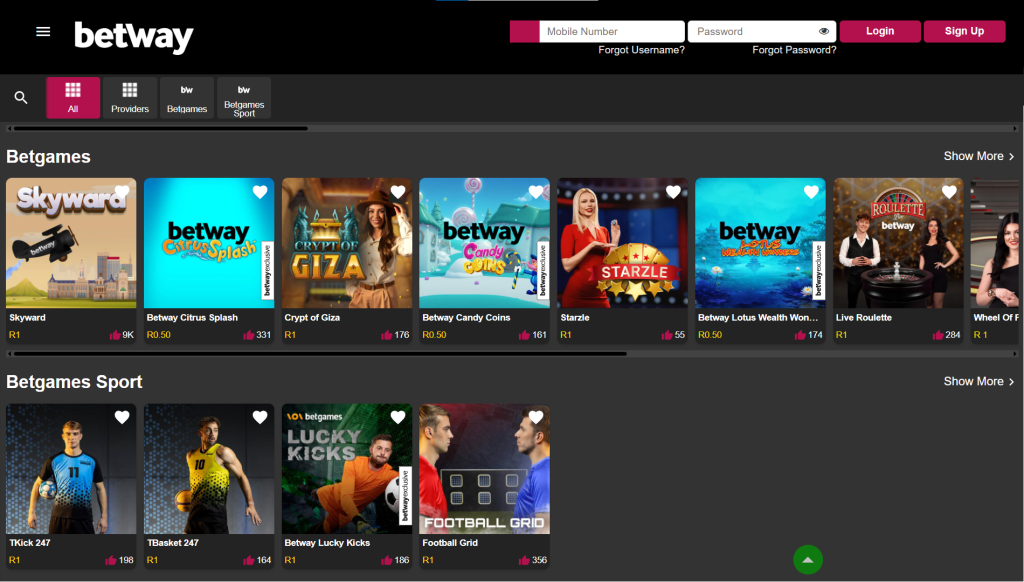Open the Crypt of Giza thumbnail

point(347,243)
